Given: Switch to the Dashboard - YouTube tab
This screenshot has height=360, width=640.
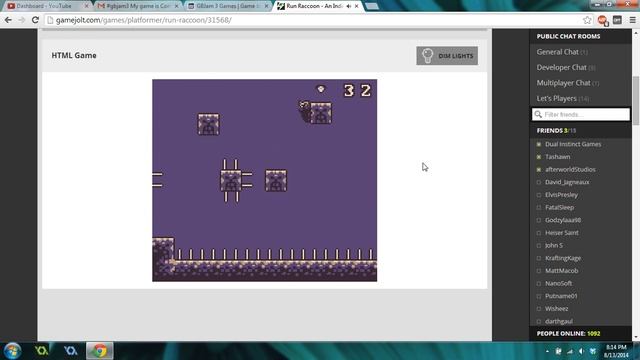Looking at the screenshot, I should 45,6.
